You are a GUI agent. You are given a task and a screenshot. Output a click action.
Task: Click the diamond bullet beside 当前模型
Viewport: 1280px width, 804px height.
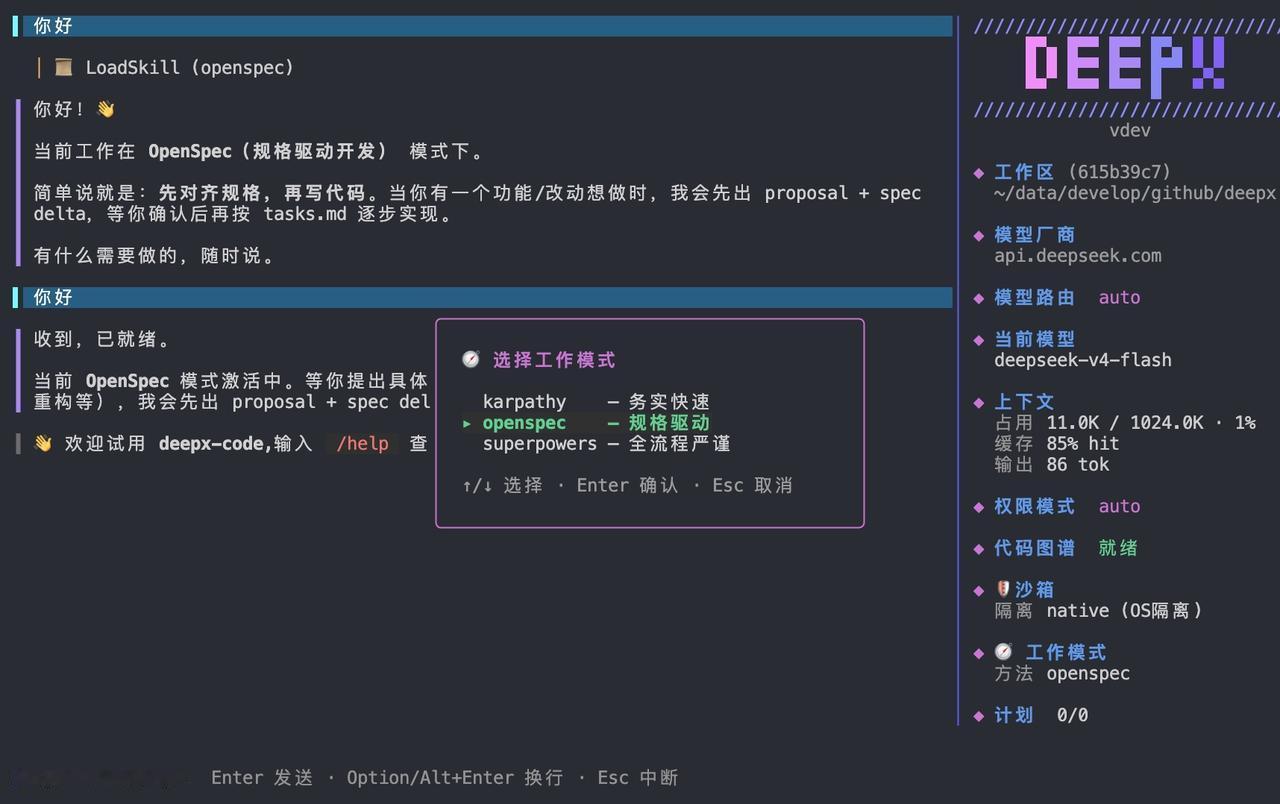pos(979,340)
